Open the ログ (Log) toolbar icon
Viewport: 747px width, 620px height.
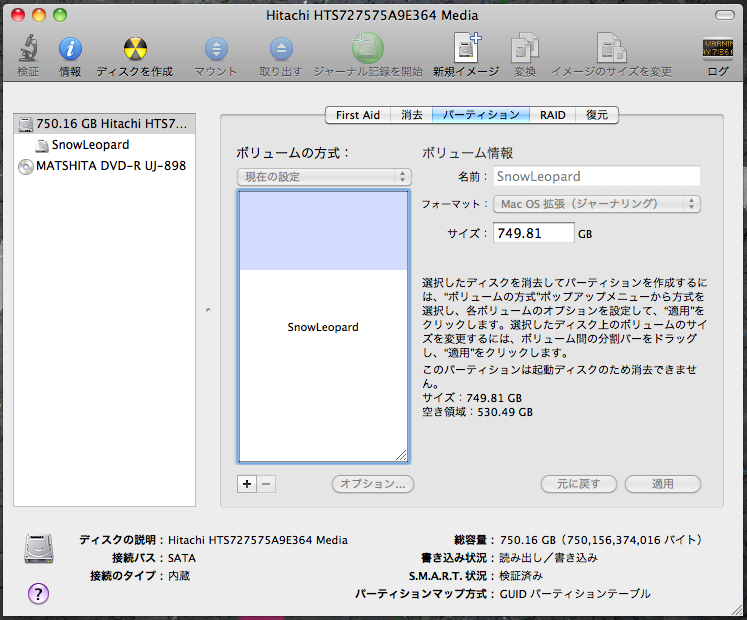click(717, 49)
